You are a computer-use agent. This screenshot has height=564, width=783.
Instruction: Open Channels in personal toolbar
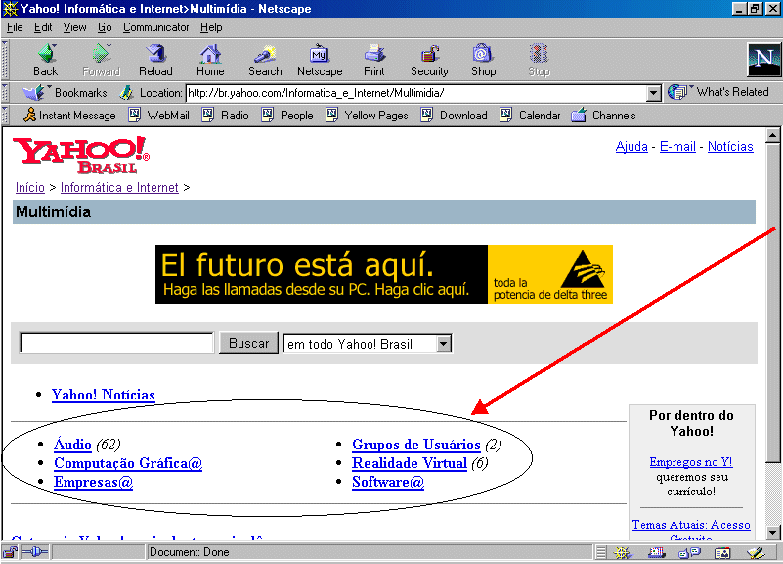[x=603, y=115]
